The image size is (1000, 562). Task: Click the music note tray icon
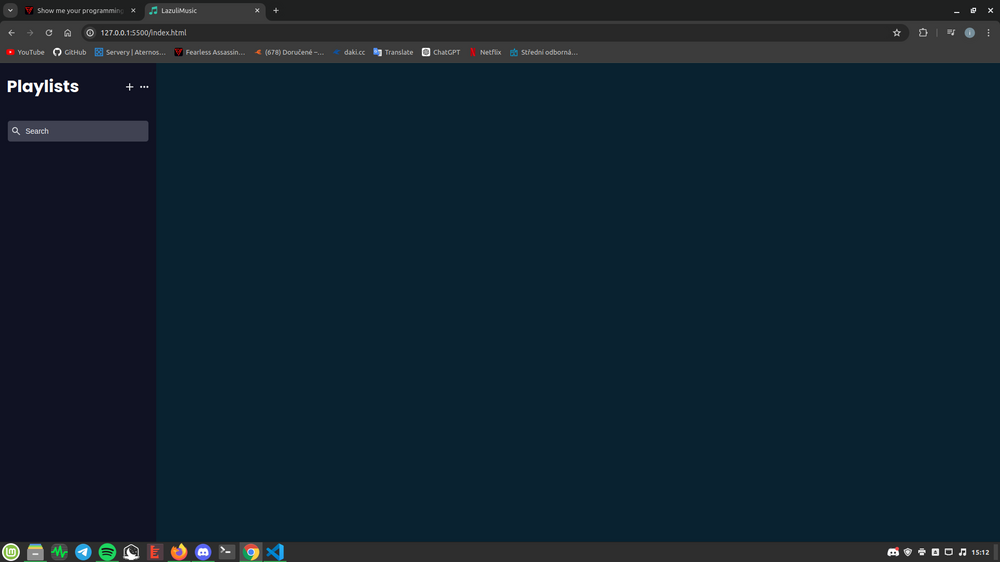(x=962, y=552)
